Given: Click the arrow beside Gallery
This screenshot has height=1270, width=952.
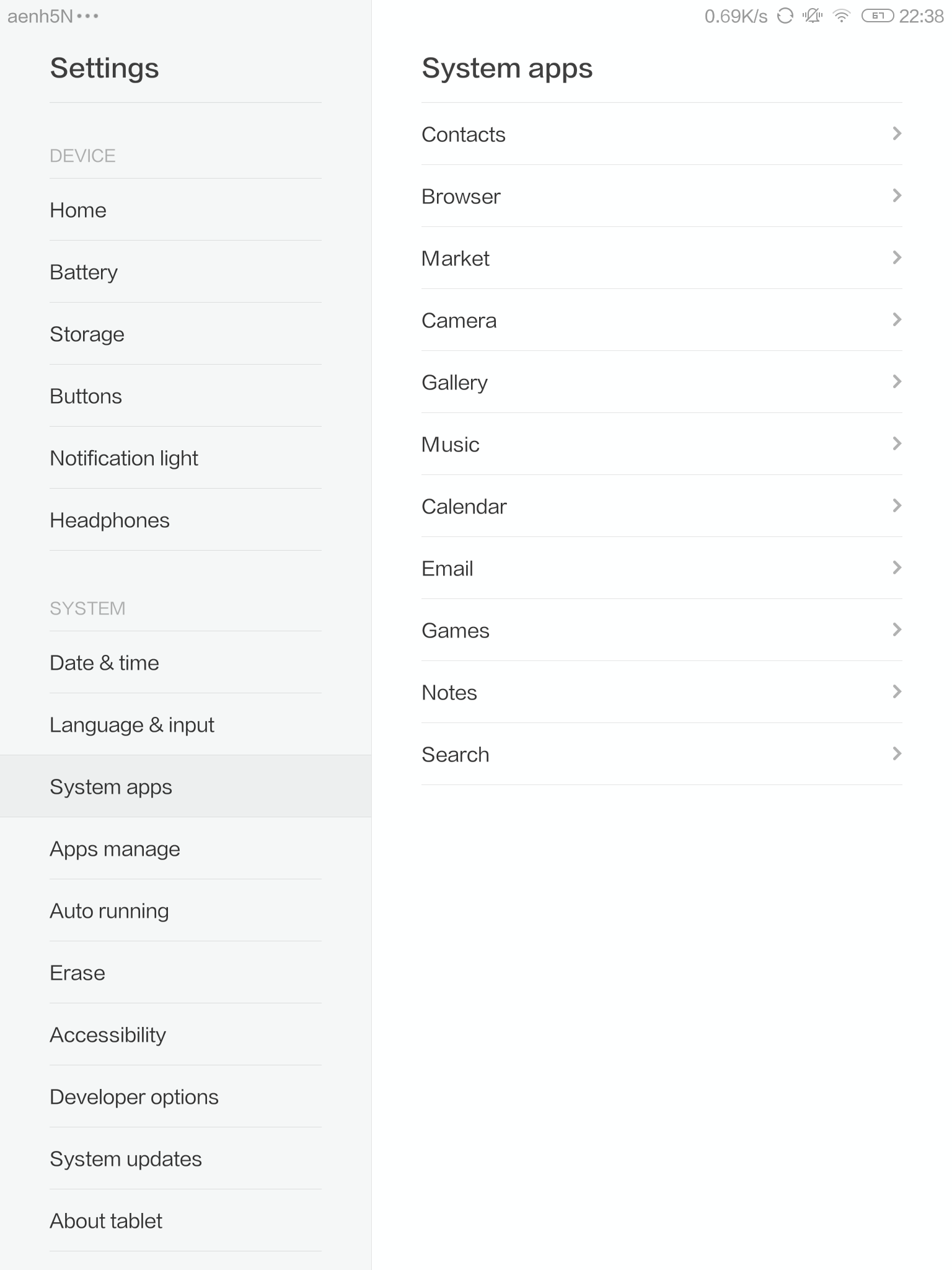Looking at the screenshot, I should [896, 381].
